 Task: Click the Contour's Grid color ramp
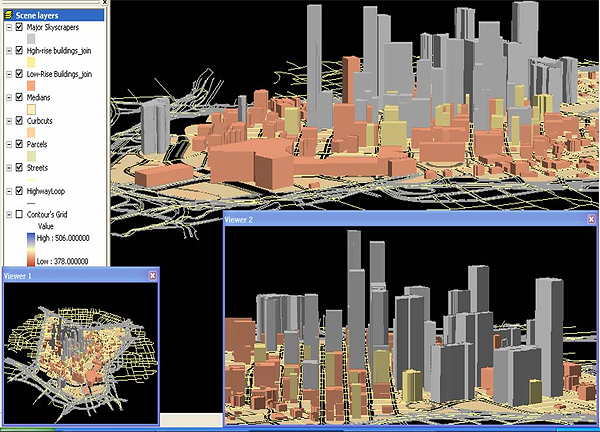tap(31, 249)
